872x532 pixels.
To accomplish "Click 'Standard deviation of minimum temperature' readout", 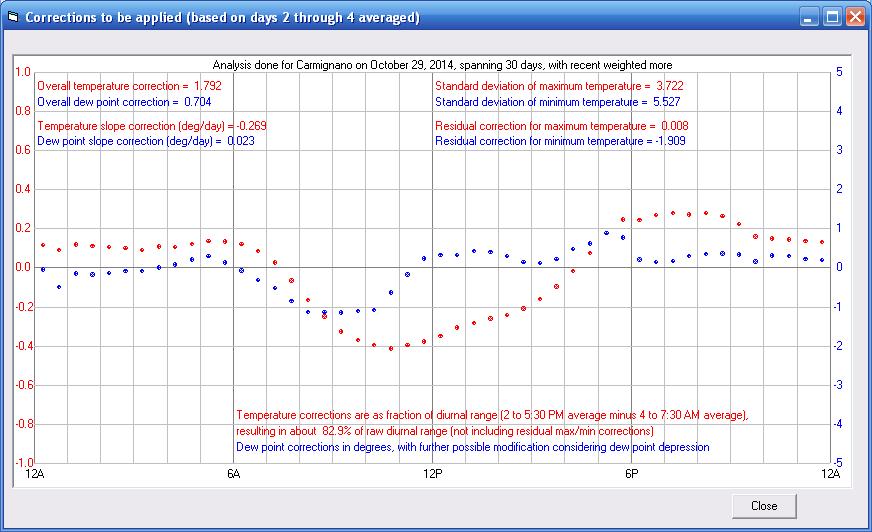I will tap(558, 102).
